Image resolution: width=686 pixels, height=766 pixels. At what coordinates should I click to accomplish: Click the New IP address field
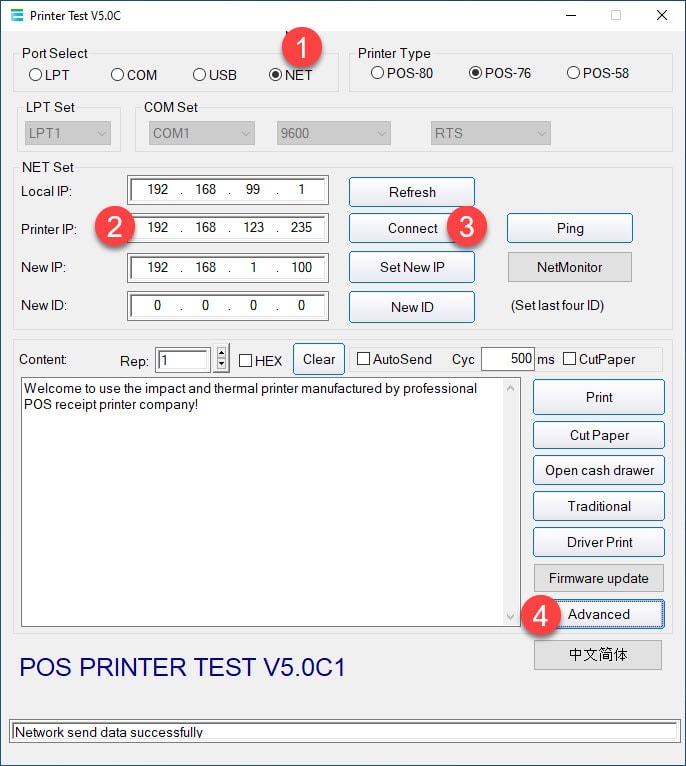(x=228, y=268)
